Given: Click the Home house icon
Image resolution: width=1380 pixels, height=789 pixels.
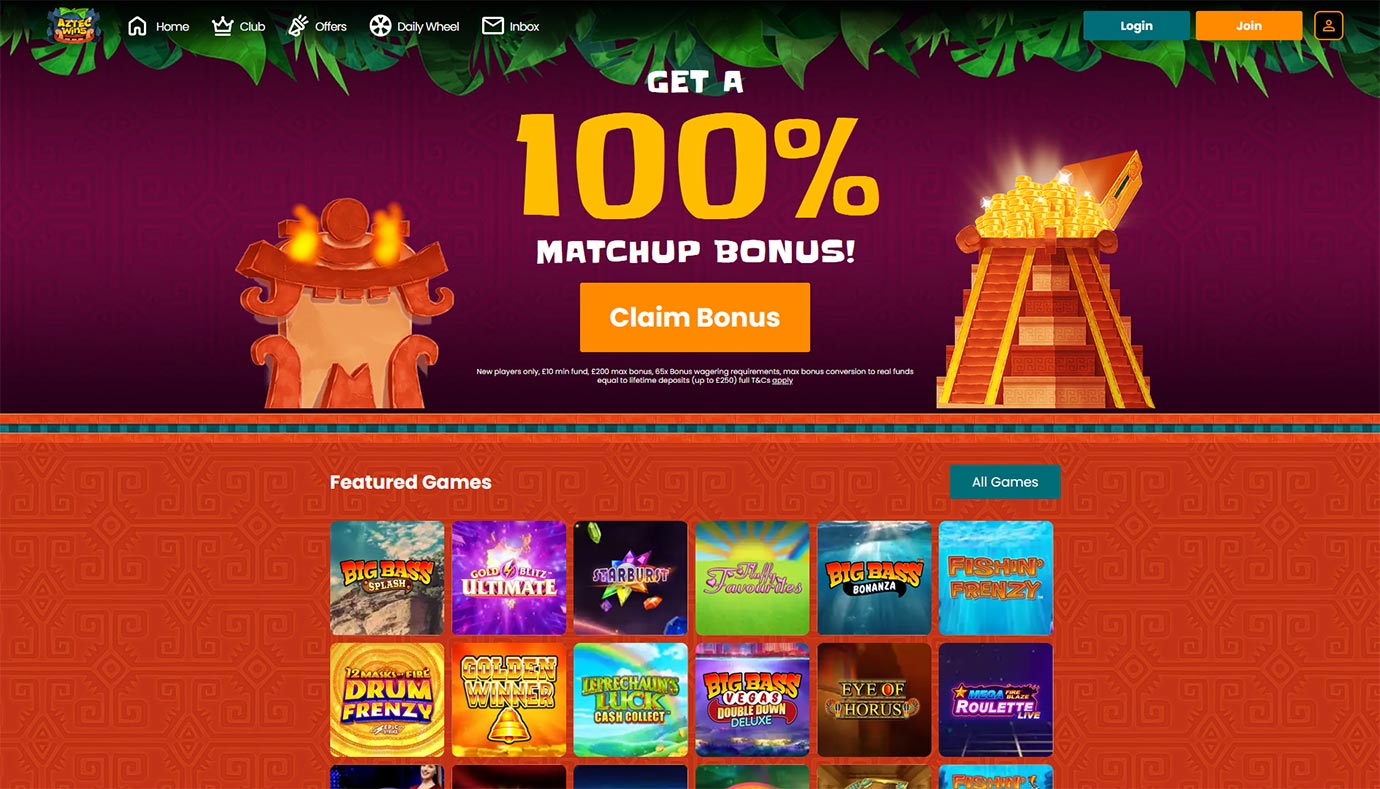Looking at the screenshot, I should pyautogui.click(x=138, y=26).
